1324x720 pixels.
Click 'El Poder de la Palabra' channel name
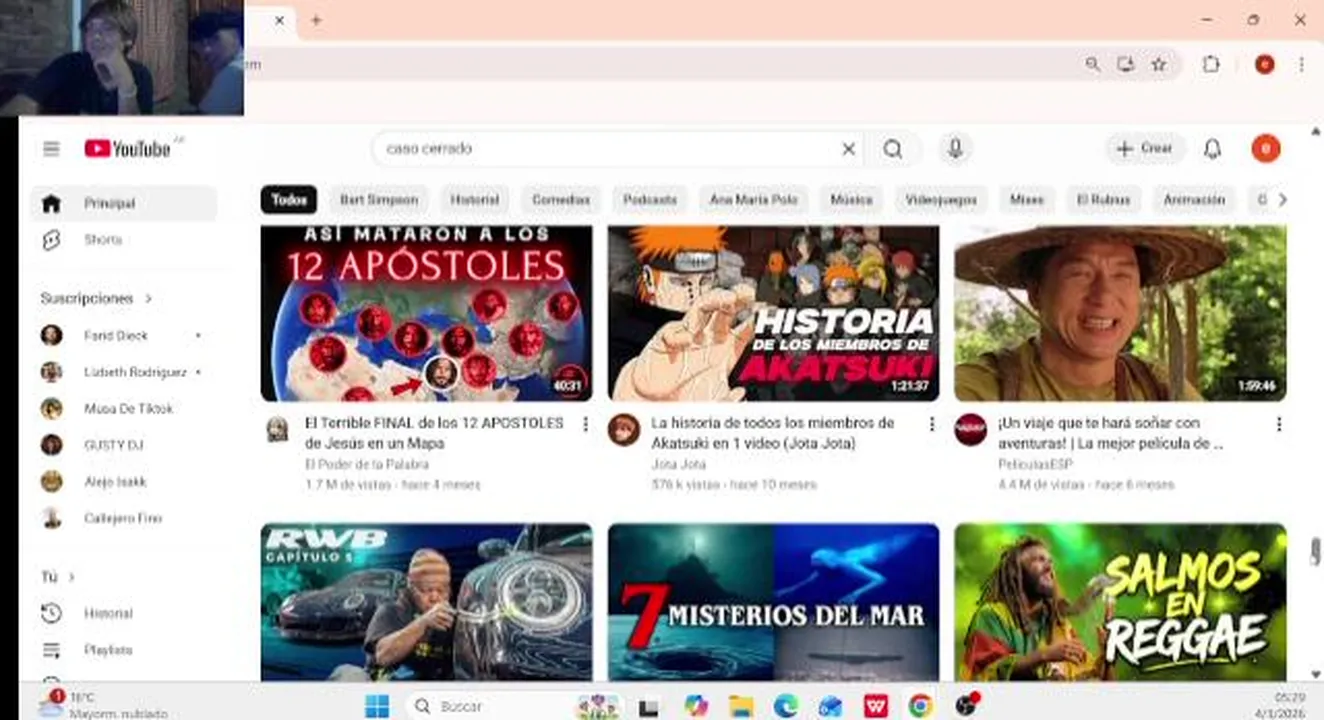tap(367, 464)
